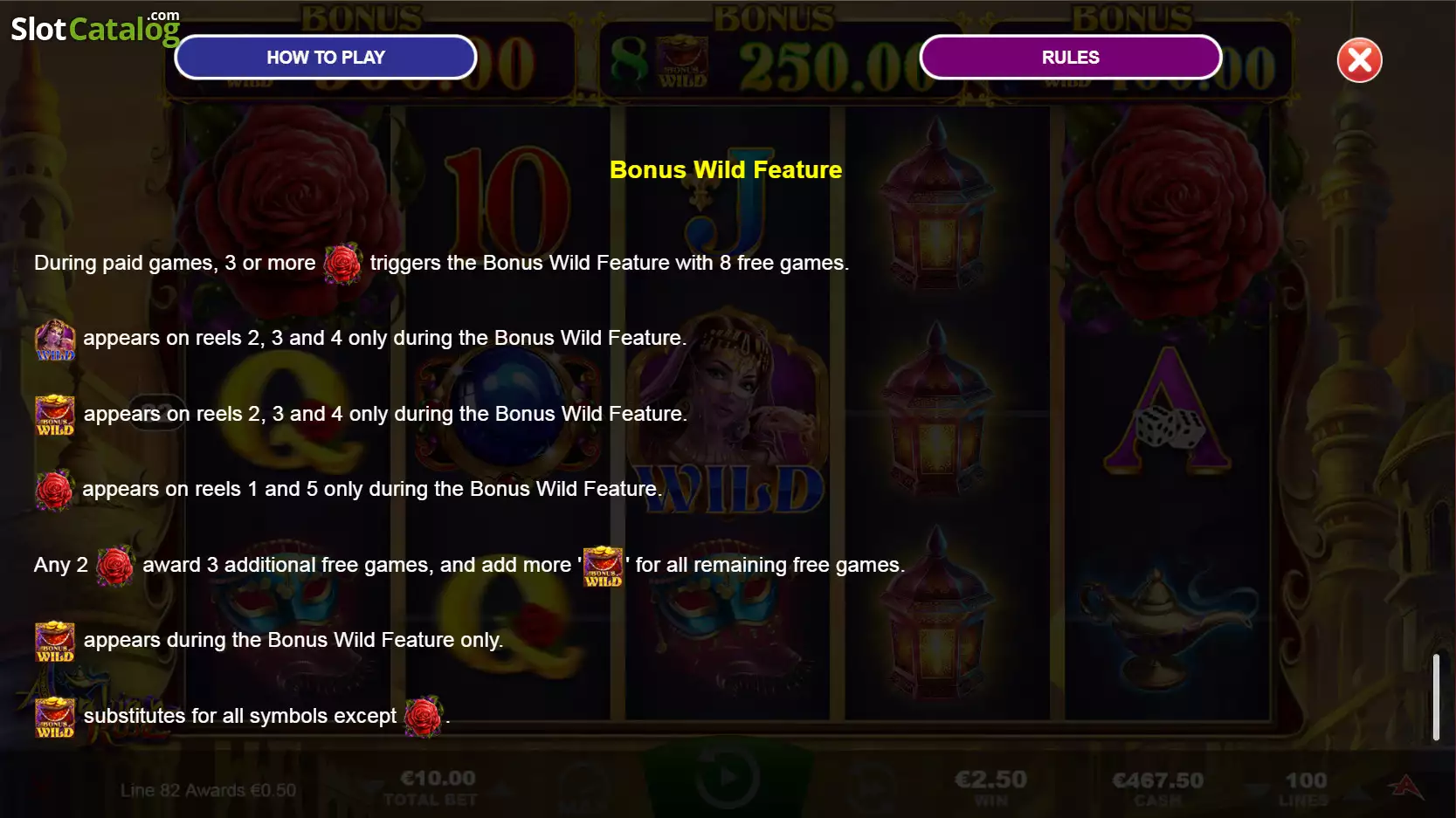Viewport: 1456px width, 818px height.
Task: Open the HOW TO PLAY tab
Action: (x=326, y=58)
